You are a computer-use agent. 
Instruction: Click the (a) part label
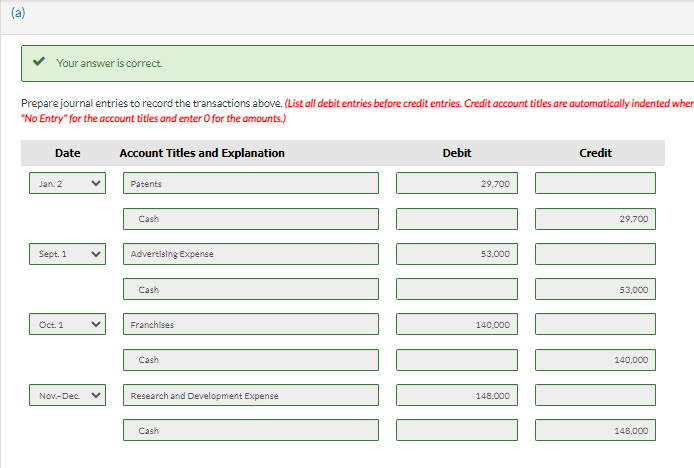18,12
